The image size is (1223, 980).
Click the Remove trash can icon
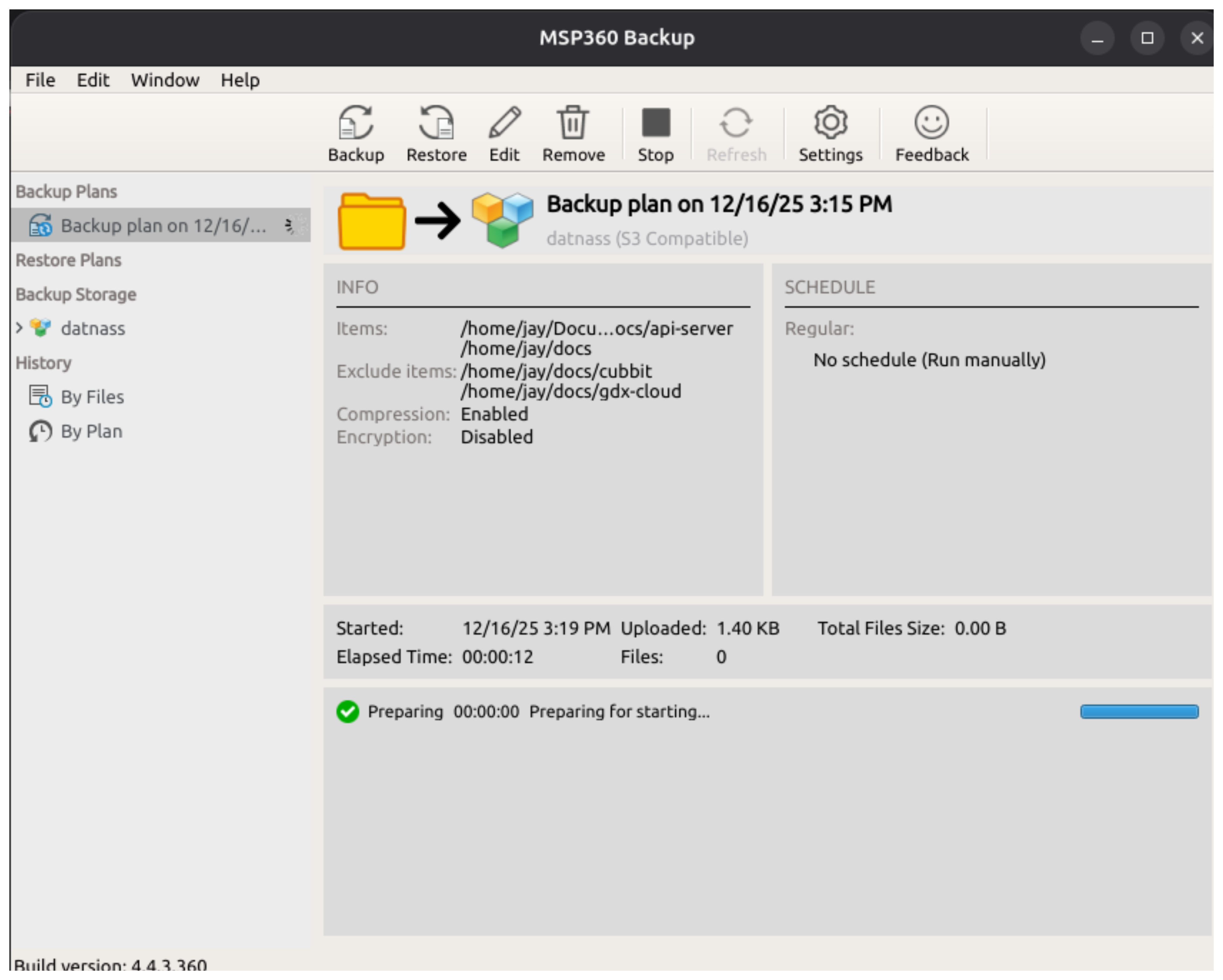click(x=573, y=123)
